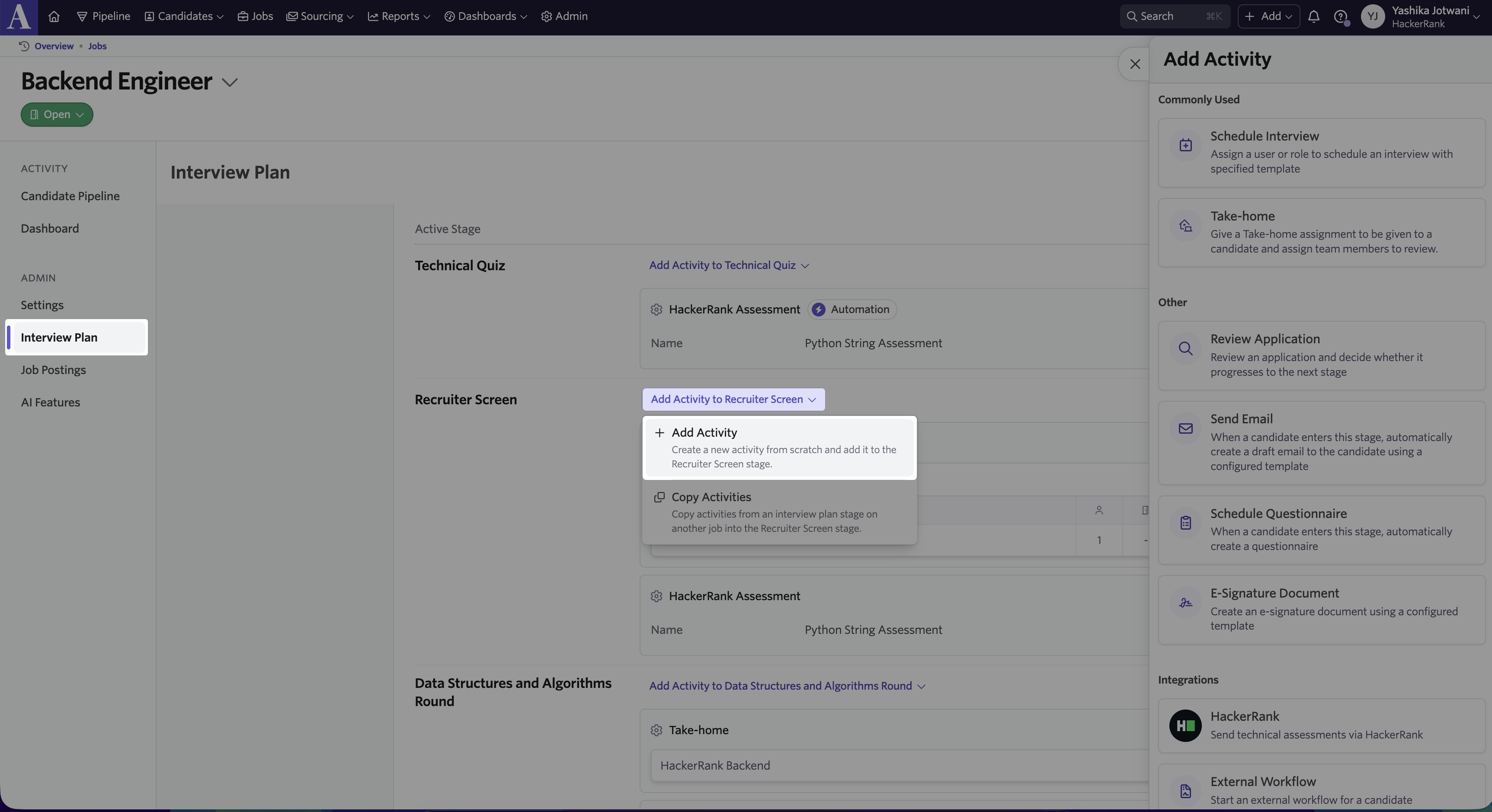Open the notifications bell icon
This screenshot has height=812, width=1492.
(1314, 16)
